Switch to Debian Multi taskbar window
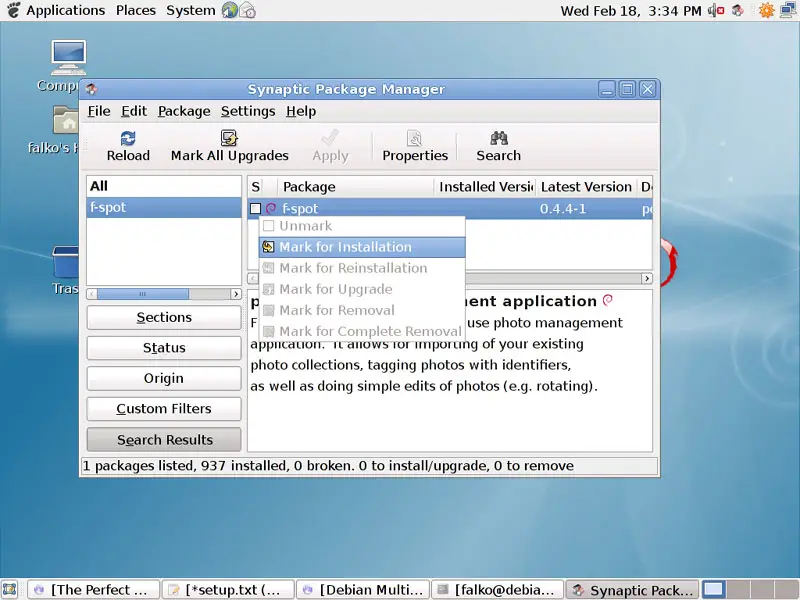 pos(363,590)
